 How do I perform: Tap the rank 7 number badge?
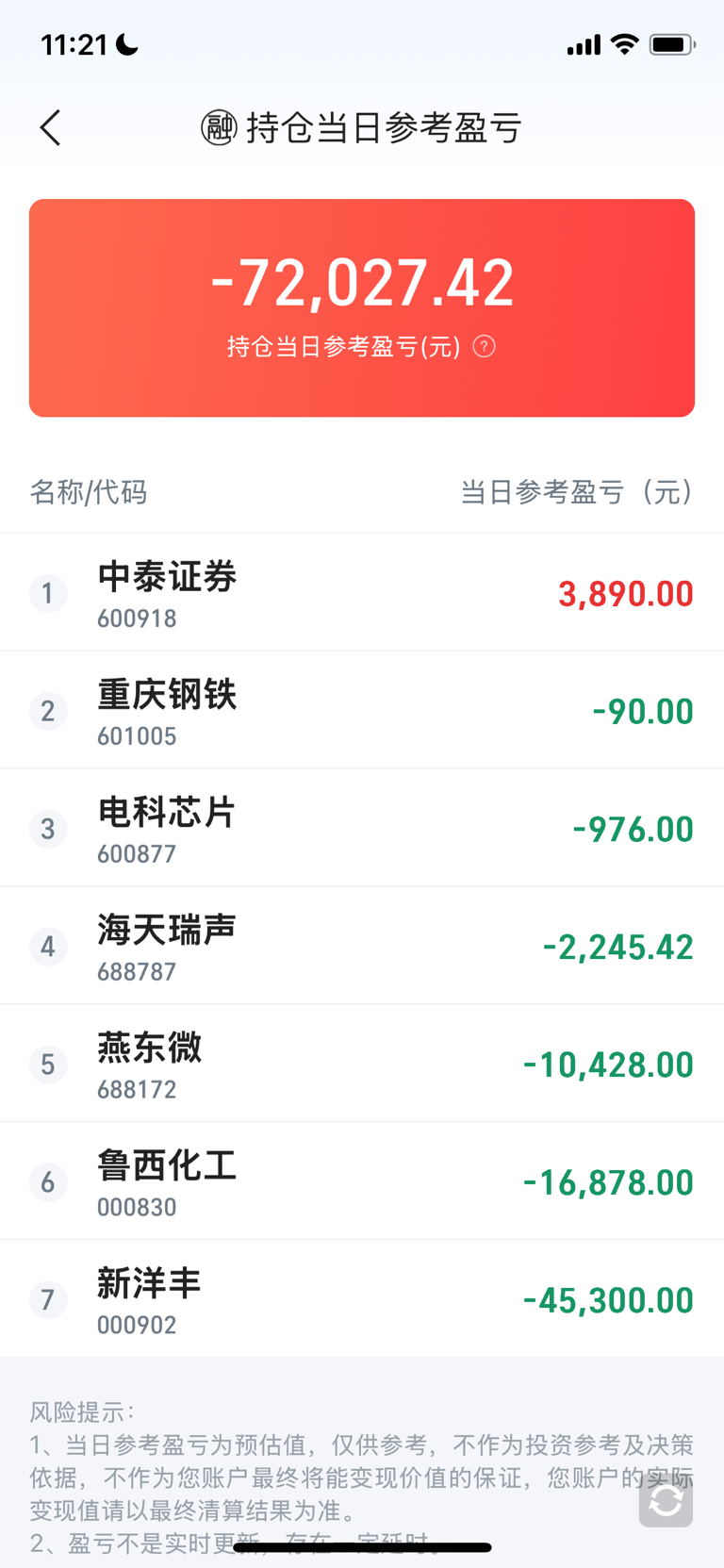(x=48, y=1300)
